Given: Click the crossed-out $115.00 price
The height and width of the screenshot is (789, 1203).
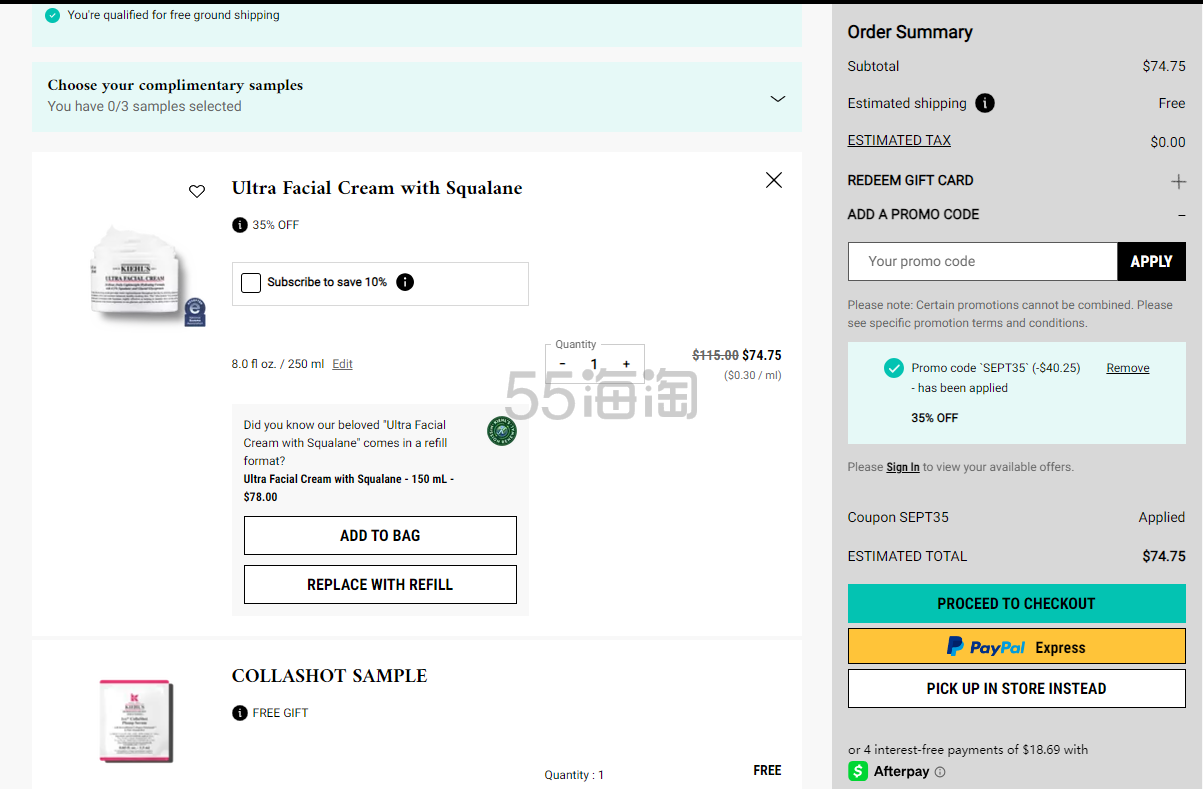Looking at the screenshot, I should click(715, 355).
